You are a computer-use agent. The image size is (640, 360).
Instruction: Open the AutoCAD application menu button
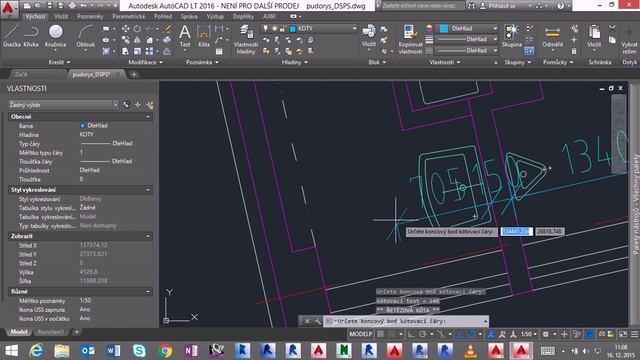click(8, 8)
